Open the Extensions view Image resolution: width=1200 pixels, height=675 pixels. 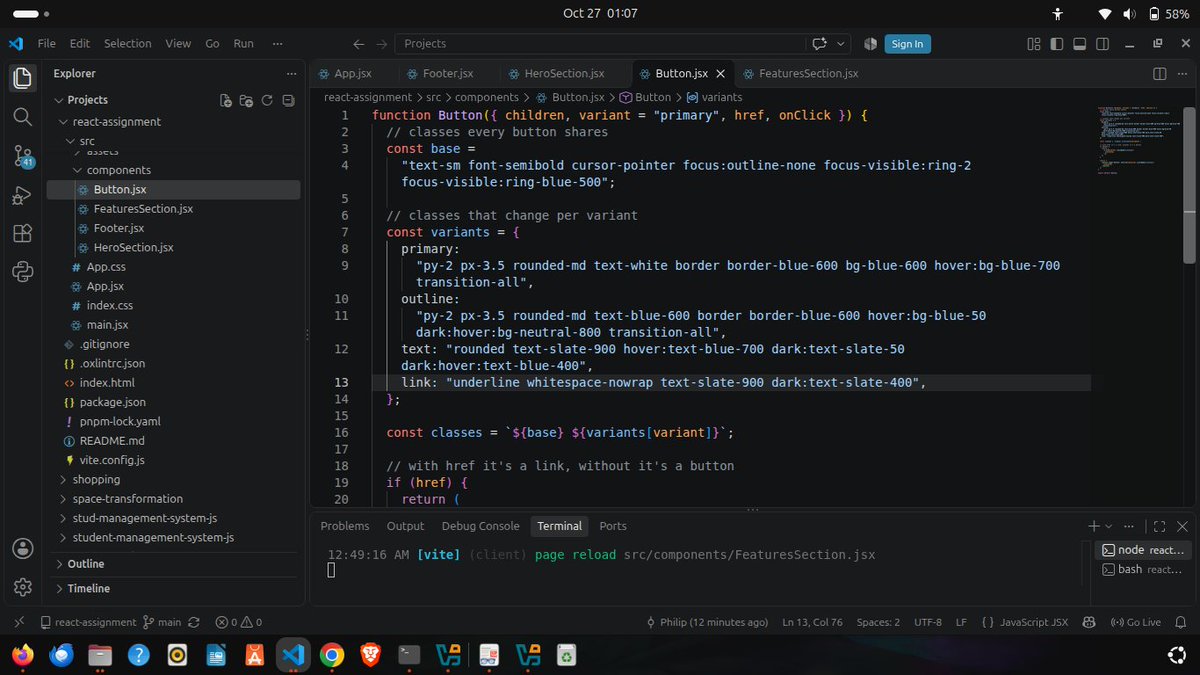tap(22, 233)
